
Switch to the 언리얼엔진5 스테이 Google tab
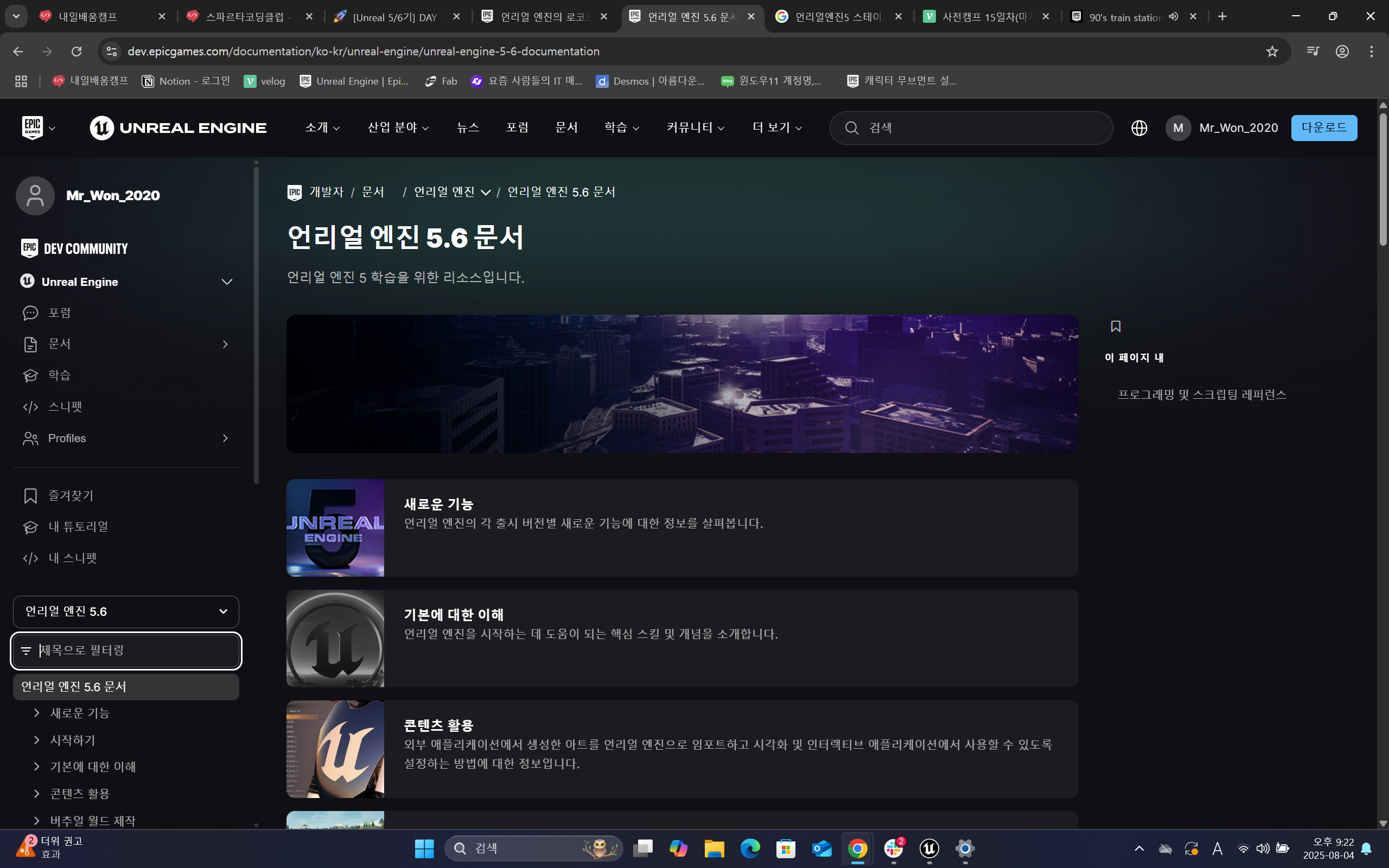[839, 17]
